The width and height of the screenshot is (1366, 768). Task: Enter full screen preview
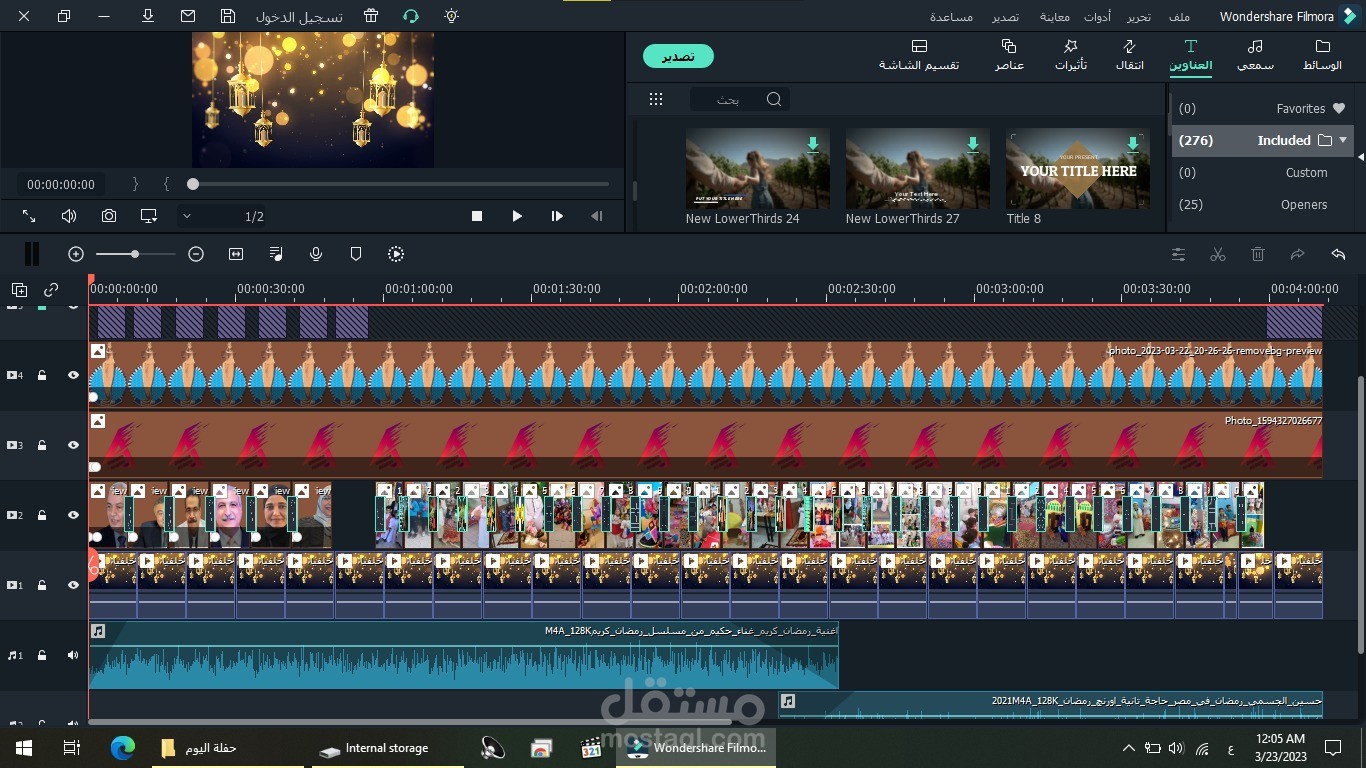(x=29, y=216)
